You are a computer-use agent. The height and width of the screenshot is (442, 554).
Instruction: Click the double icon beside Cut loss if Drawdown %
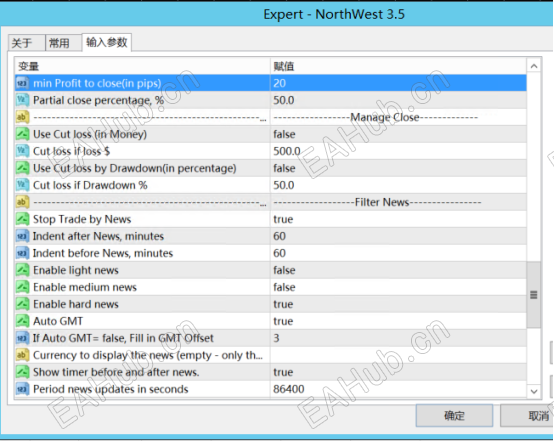(22, 185)
